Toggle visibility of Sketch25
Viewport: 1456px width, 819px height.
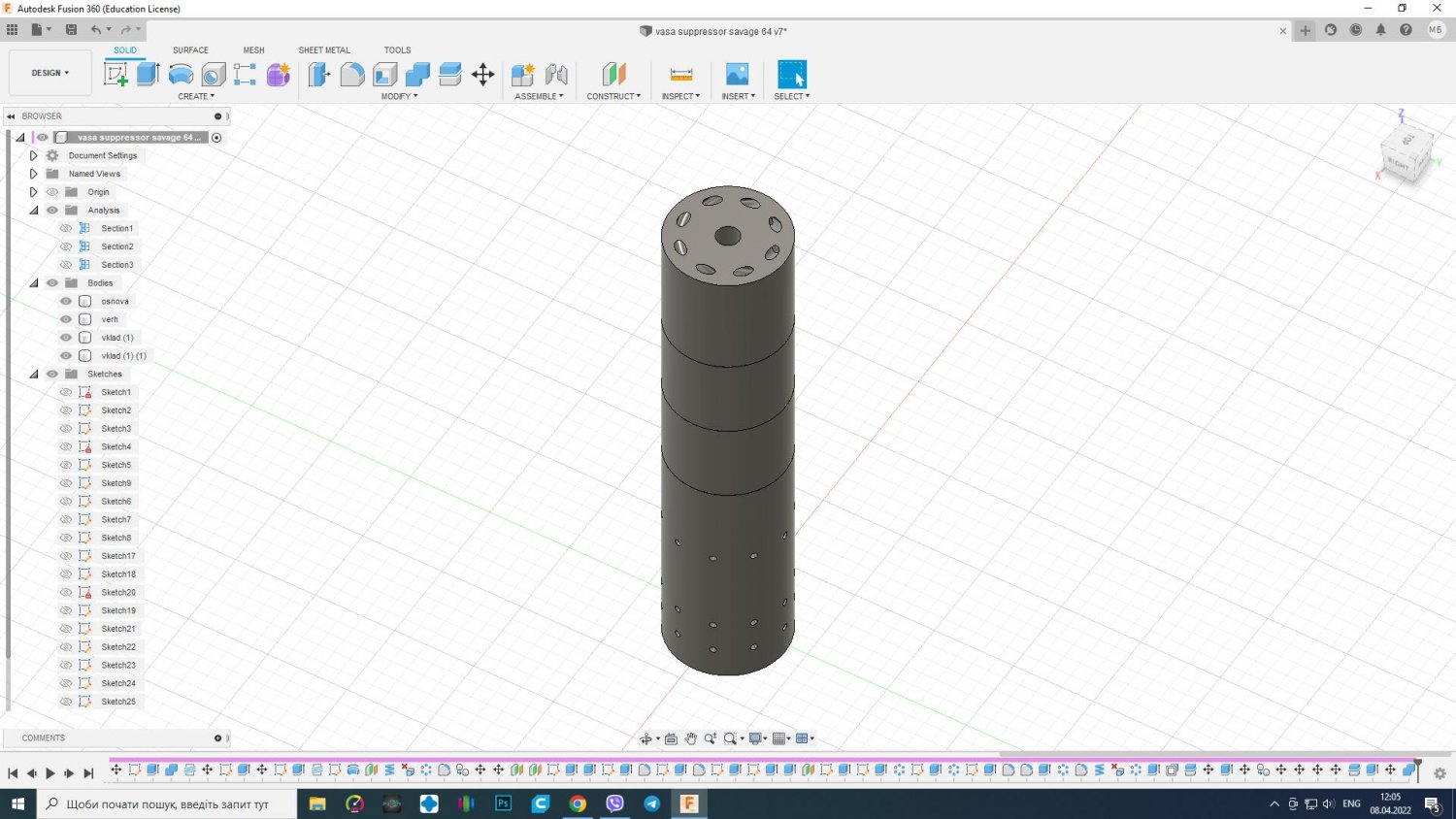pyautogui.click(x=66, y=702)
